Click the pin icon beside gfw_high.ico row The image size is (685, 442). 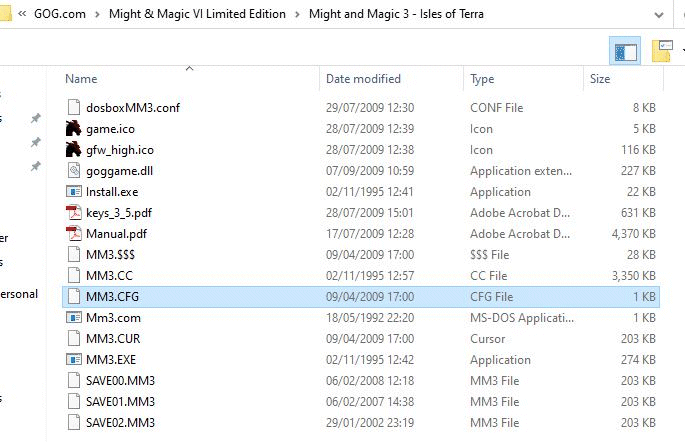tap(36, 142)
